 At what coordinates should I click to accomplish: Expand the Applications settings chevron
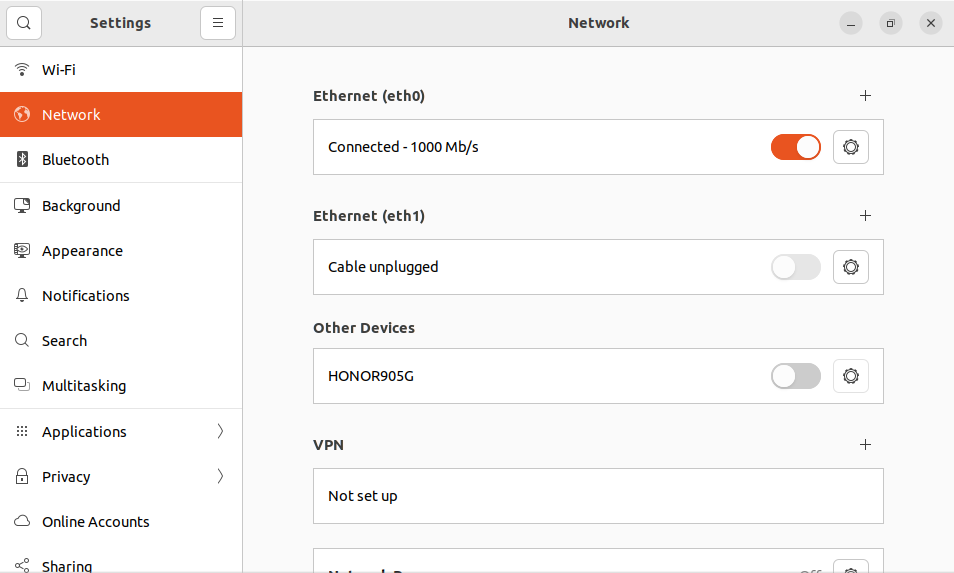coord(220,431)
